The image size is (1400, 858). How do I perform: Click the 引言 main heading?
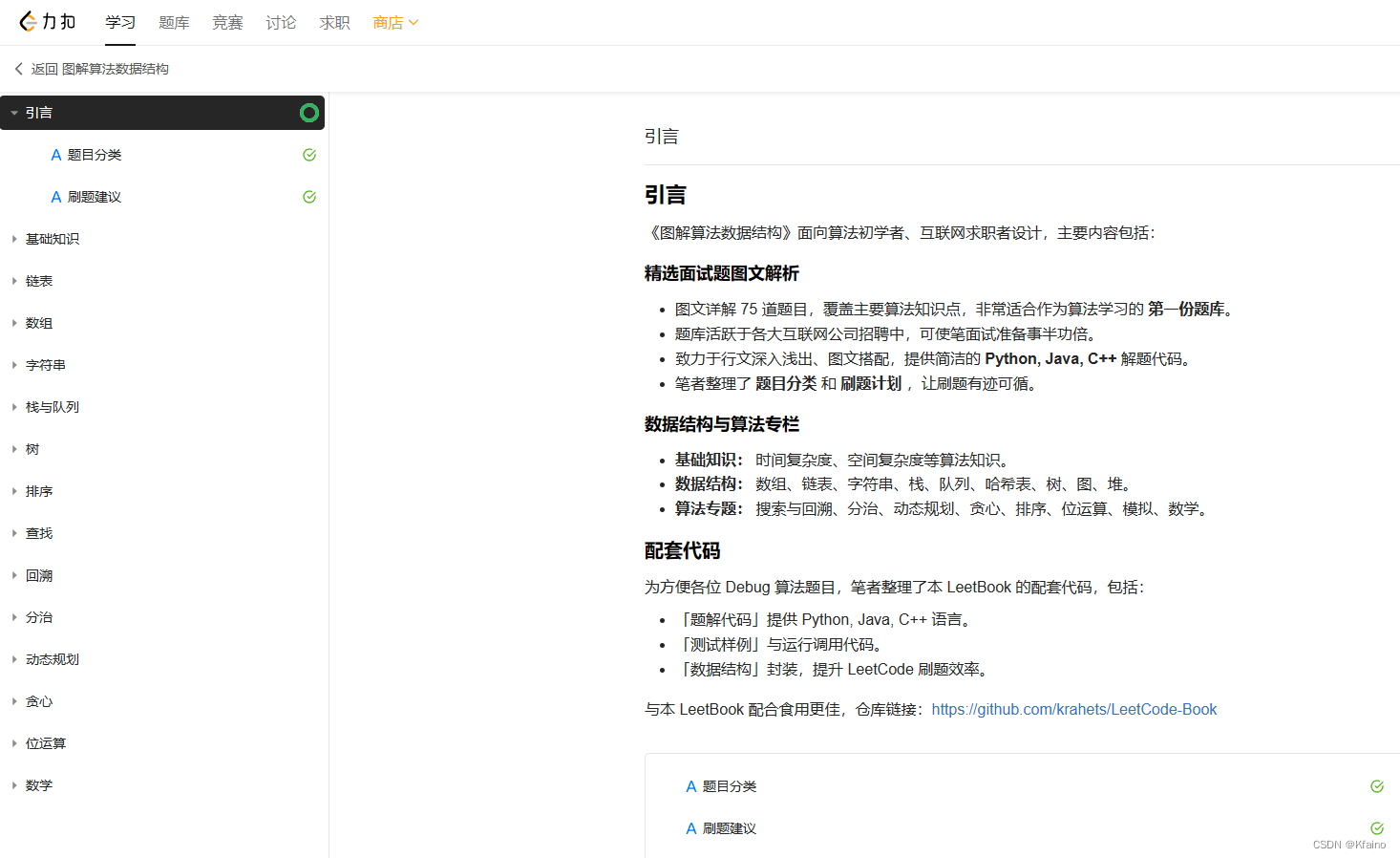666,195
